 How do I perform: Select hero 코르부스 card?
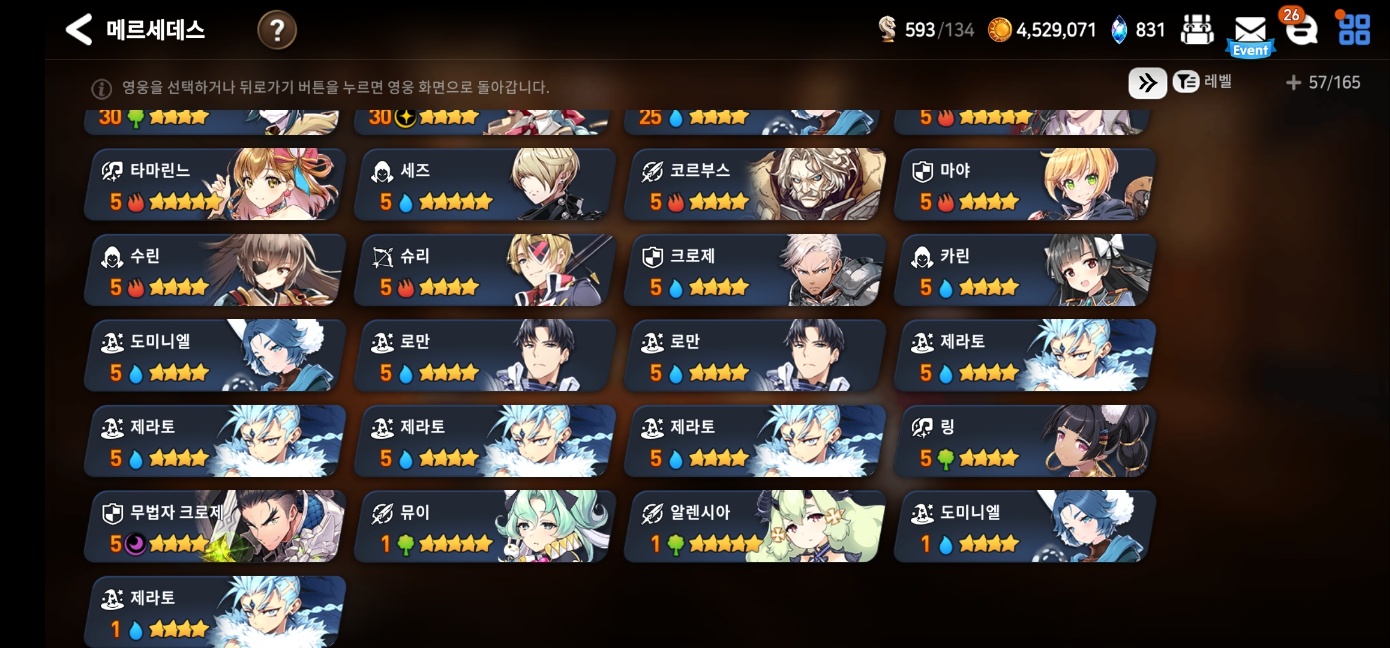click(x=755, y=185)
